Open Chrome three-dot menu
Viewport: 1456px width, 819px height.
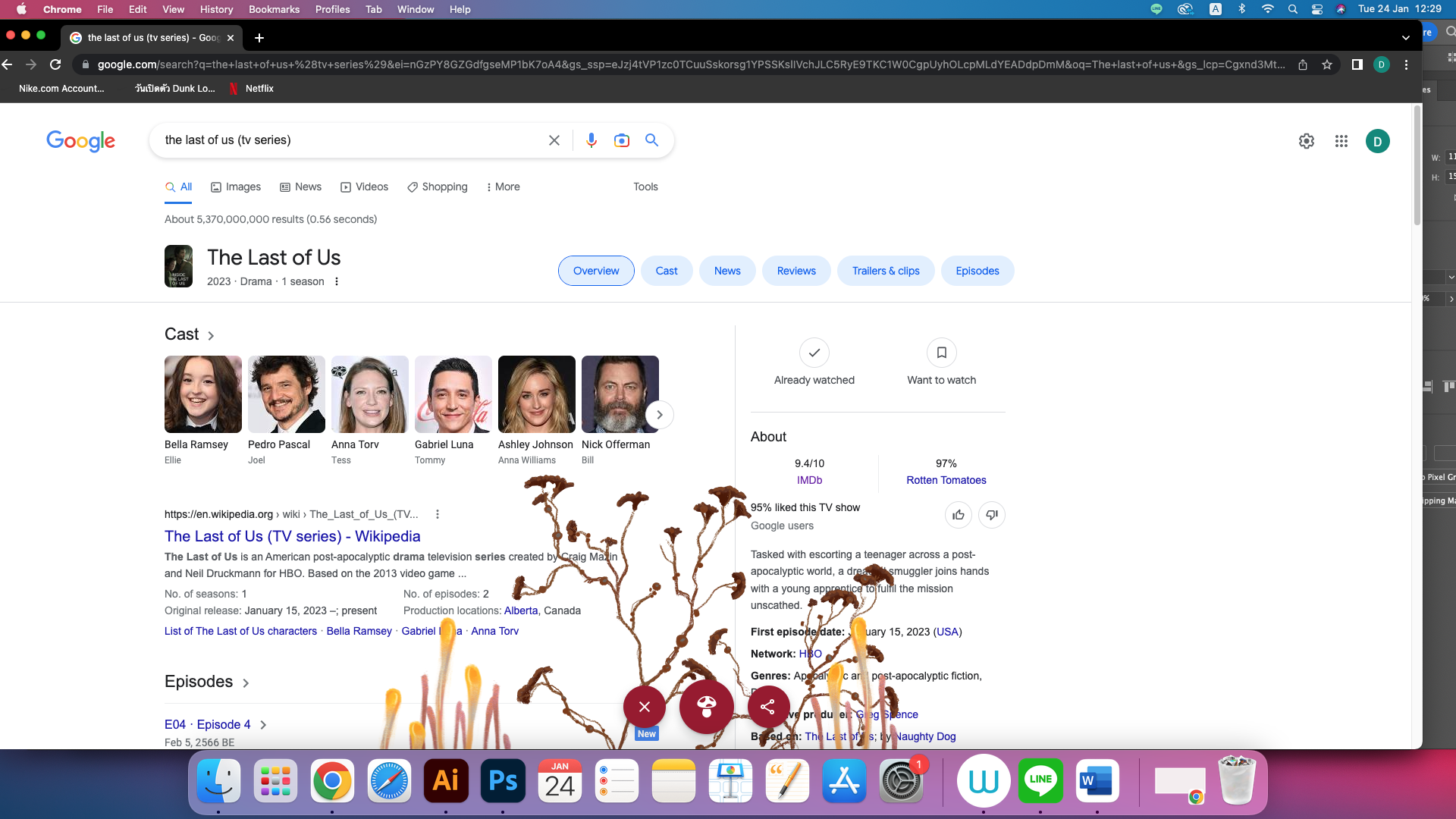(x=1406, y=64)
